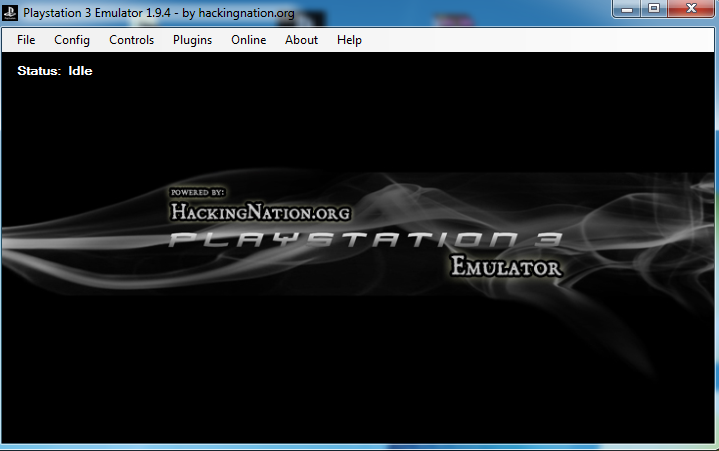The width and height of the screenshot is (719, 451).
Task: Click the PlayStation icon in title bar
Action: tap(10, 13)
